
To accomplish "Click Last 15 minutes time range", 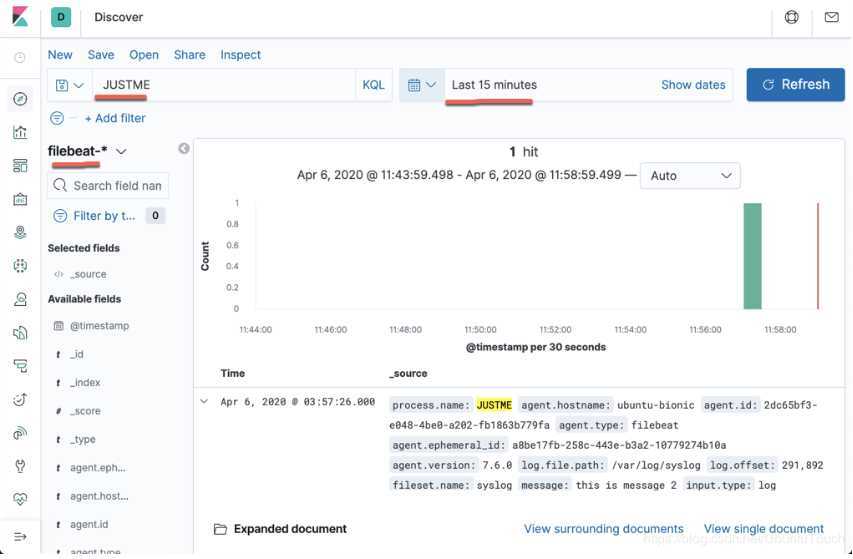I will (x=494, y=85).
